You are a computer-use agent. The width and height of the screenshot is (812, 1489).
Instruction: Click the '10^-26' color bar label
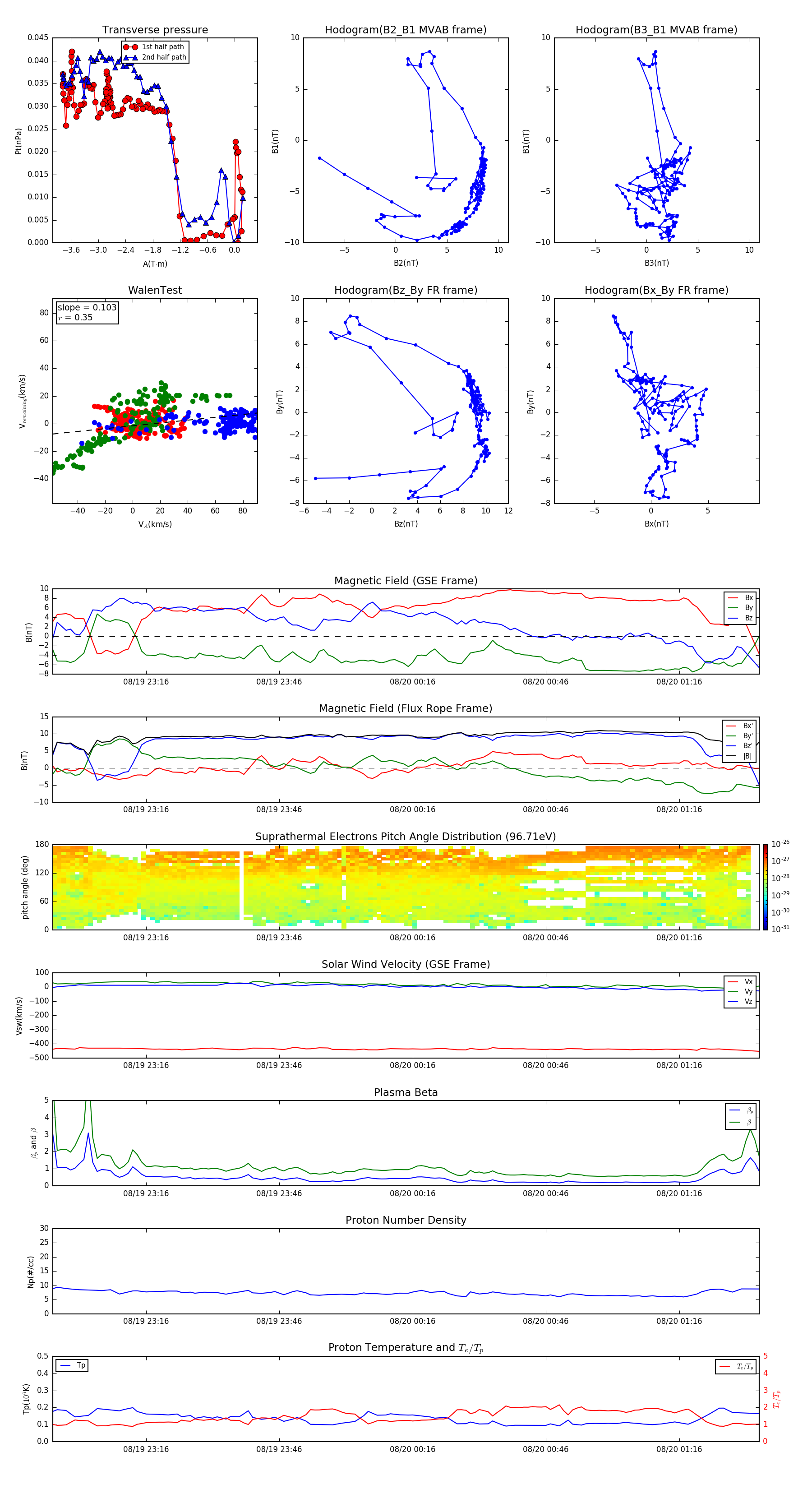tap(780, 844)
